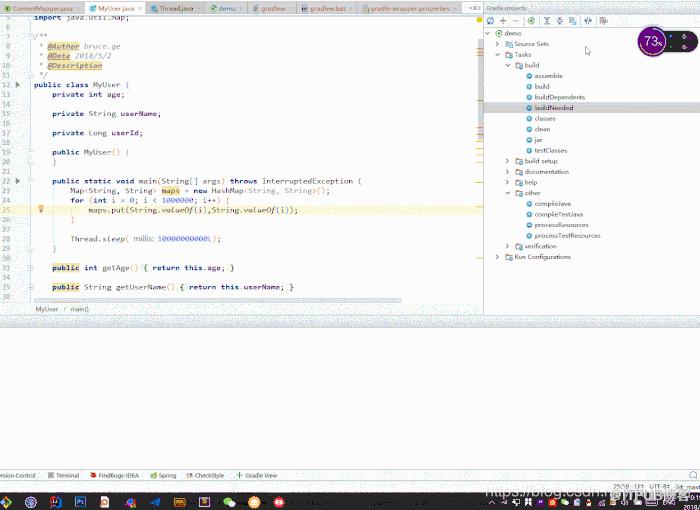Switch to the Thread.java editor tab
This screenshot has width=700, height=510.
(173, 8)
